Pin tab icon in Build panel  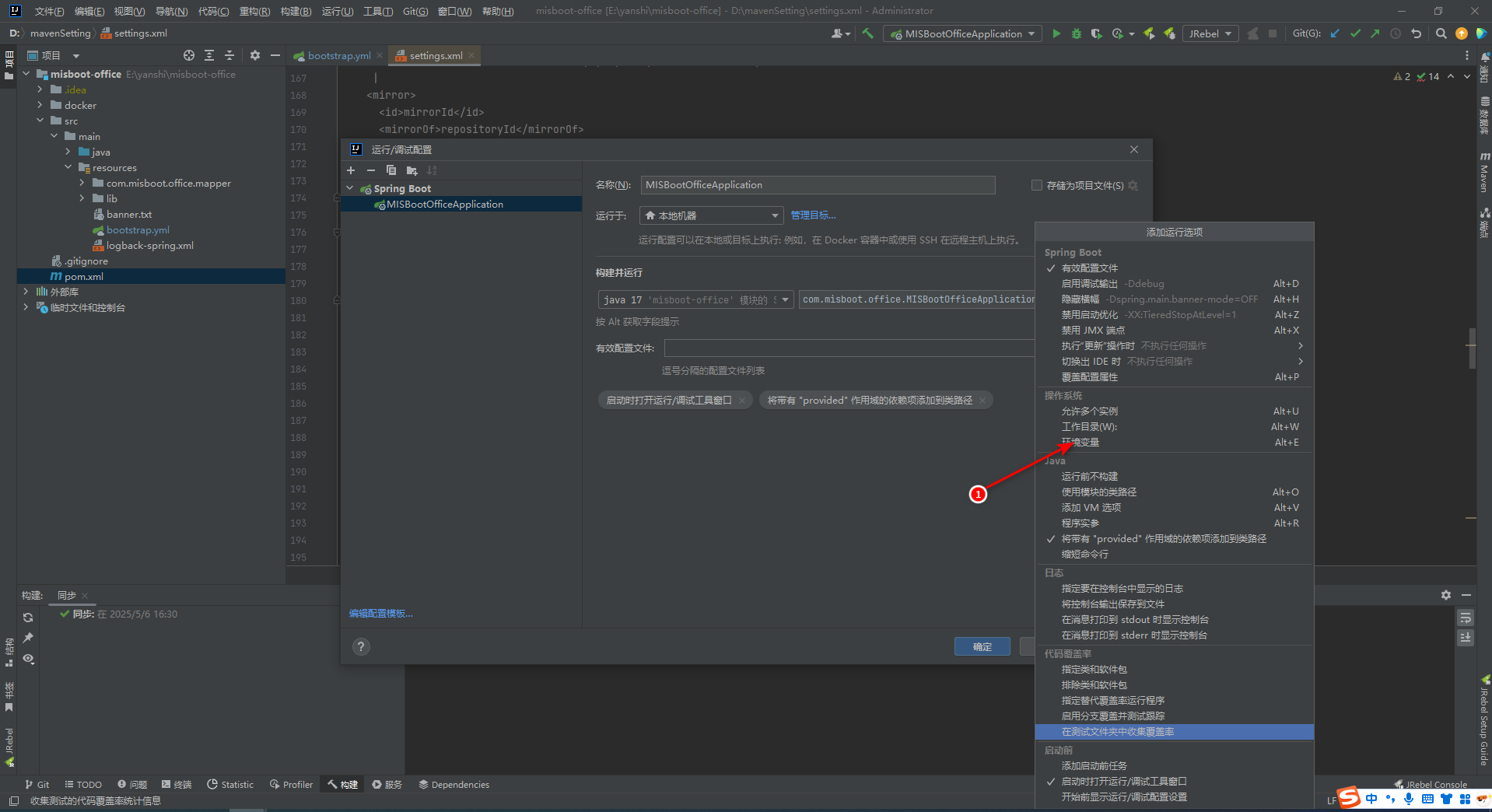[x=28, y=638]
